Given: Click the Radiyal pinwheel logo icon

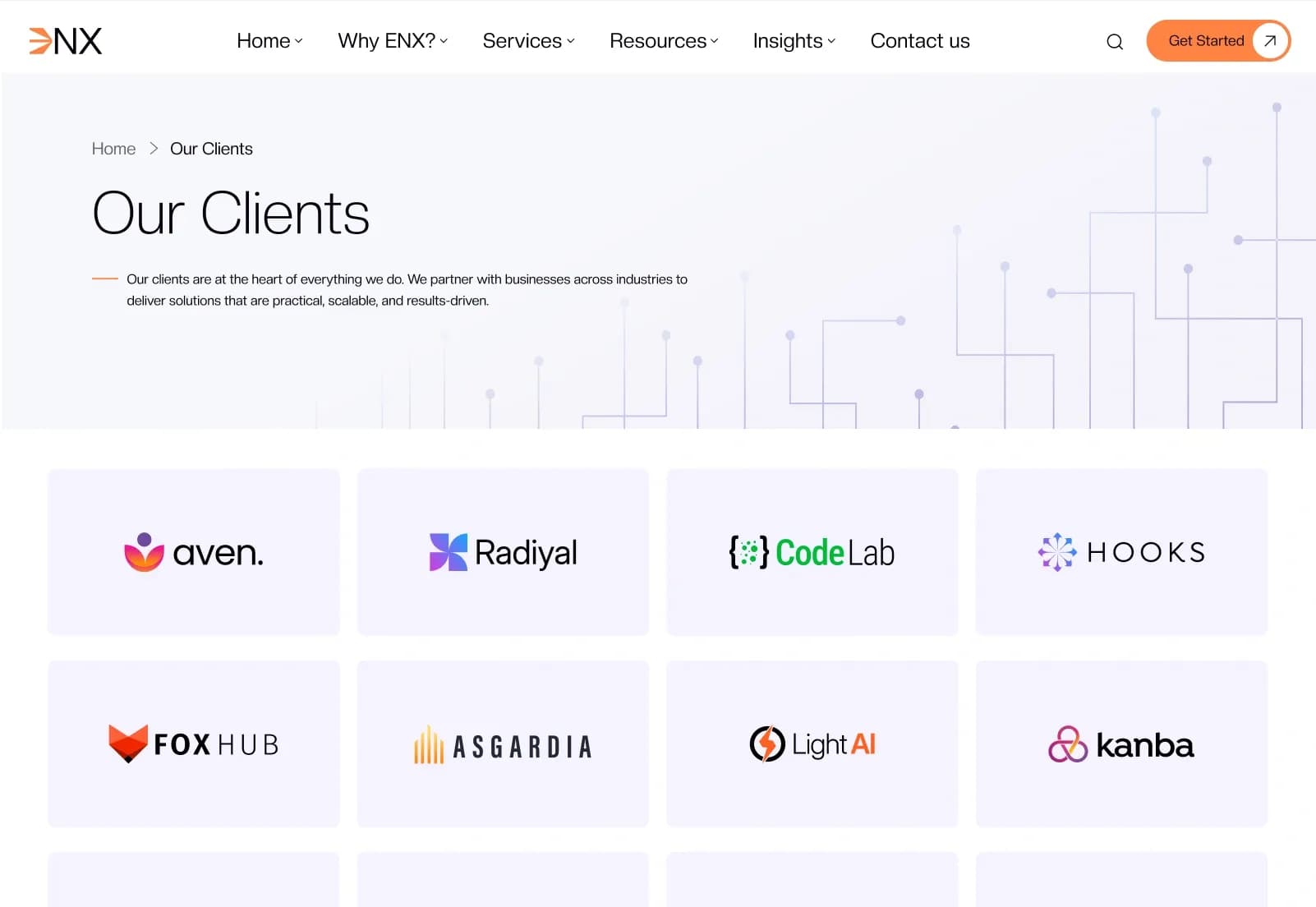Looking at the screenshot, I should click(x=449, y=552).
